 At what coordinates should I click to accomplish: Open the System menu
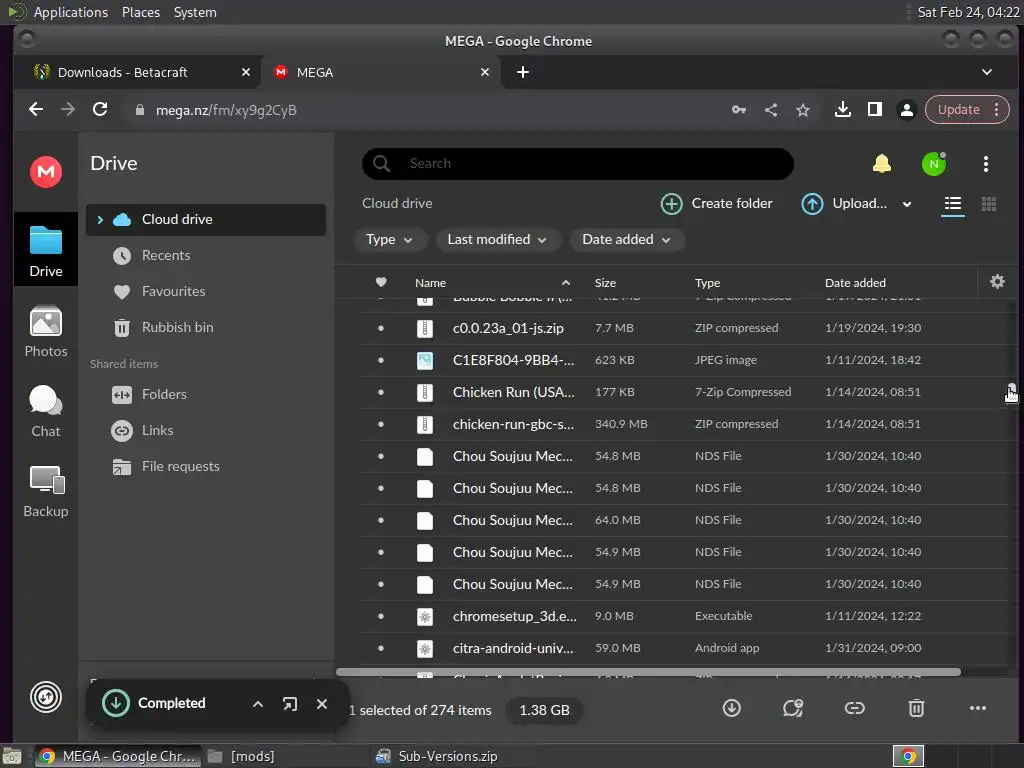195,12
